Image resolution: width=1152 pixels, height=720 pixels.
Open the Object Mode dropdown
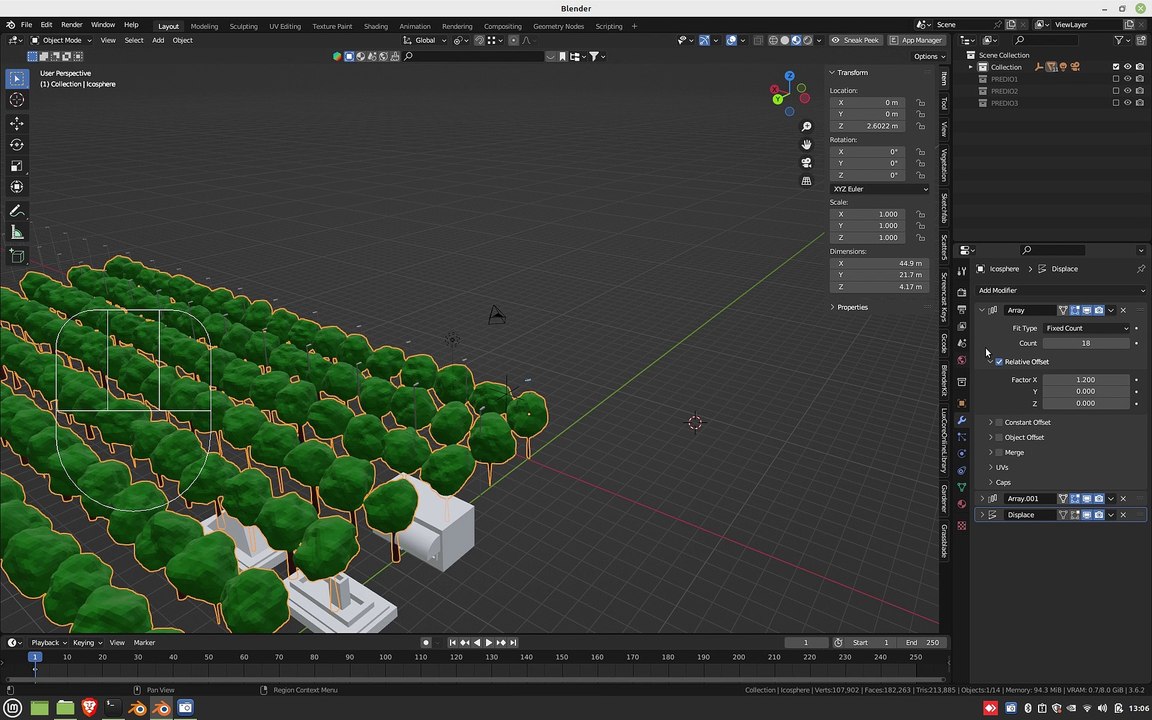pos(62,40)
